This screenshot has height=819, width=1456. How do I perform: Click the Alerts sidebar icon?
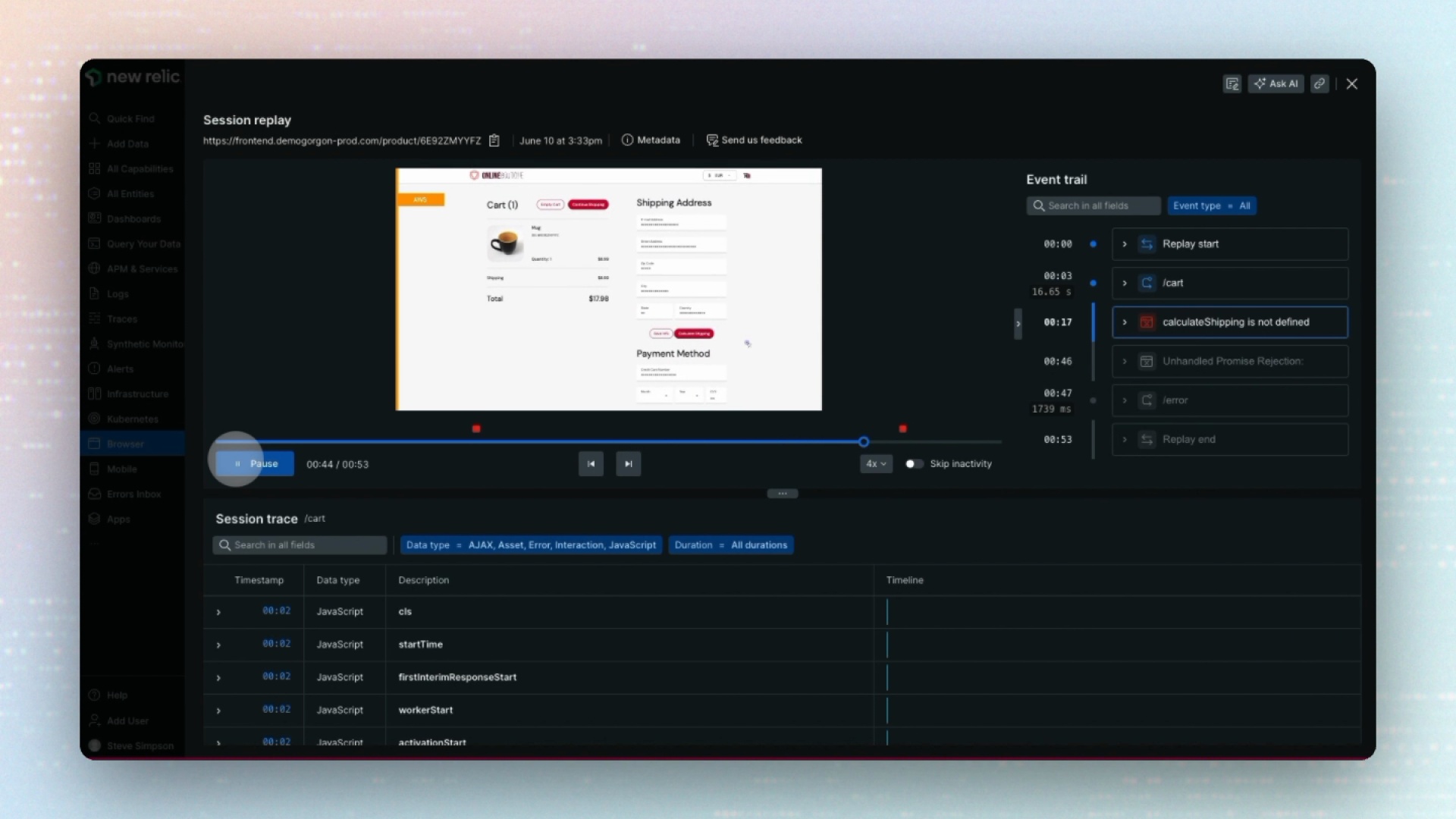coord(94,369)
